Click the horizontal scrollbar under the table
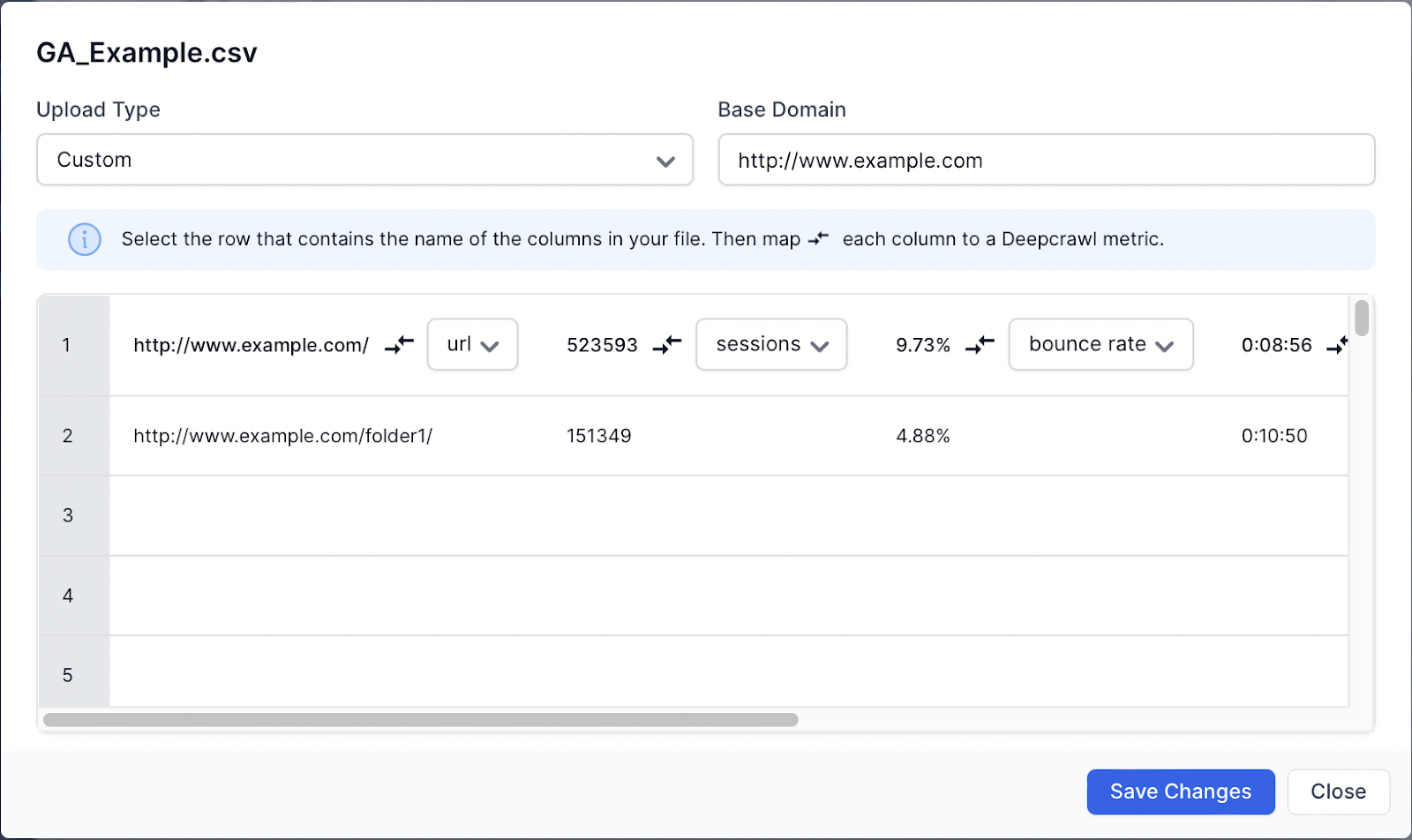 pos(421,720)
